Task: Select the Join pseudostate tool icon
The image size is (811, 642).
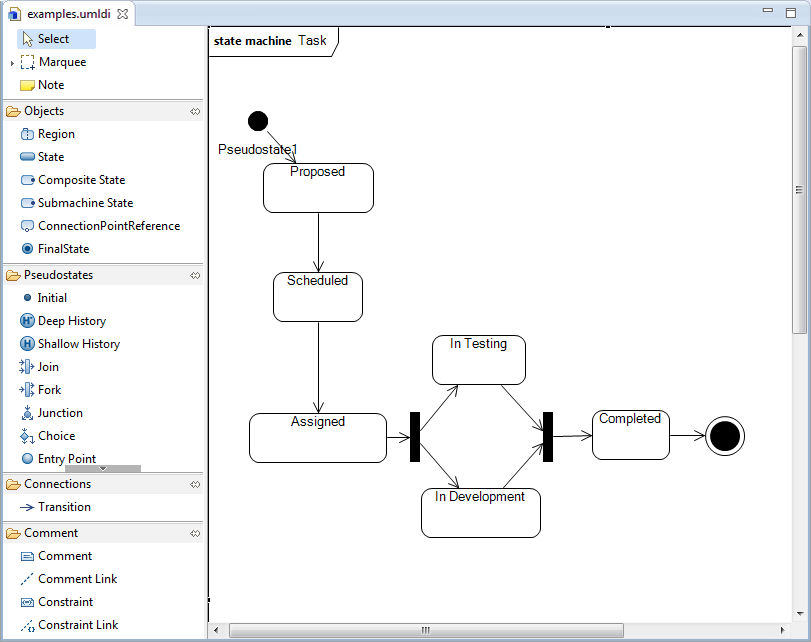Action: [27, 367]
